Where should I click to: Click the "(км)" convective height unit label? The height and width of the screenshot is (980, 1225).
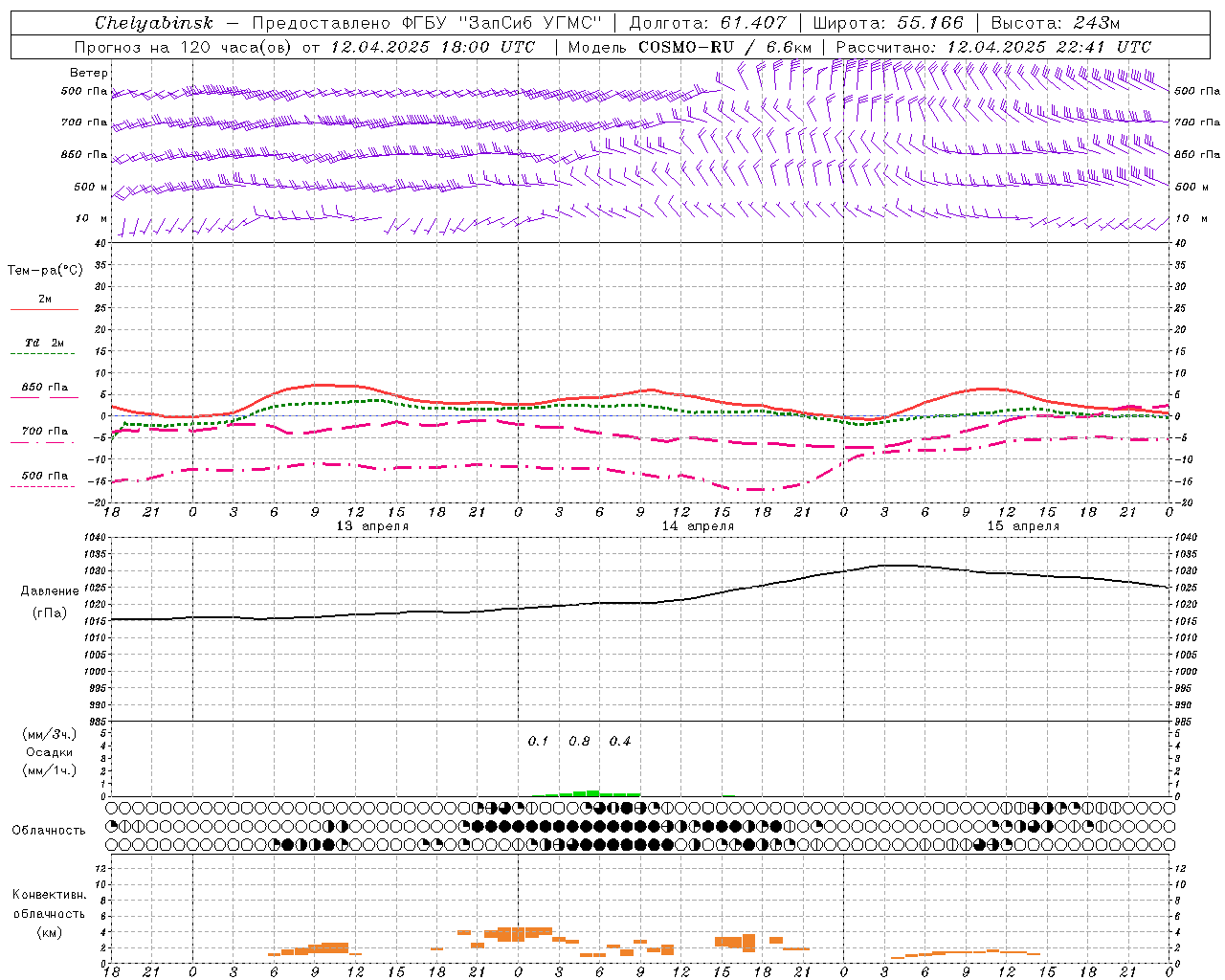(x=49, y=932)
